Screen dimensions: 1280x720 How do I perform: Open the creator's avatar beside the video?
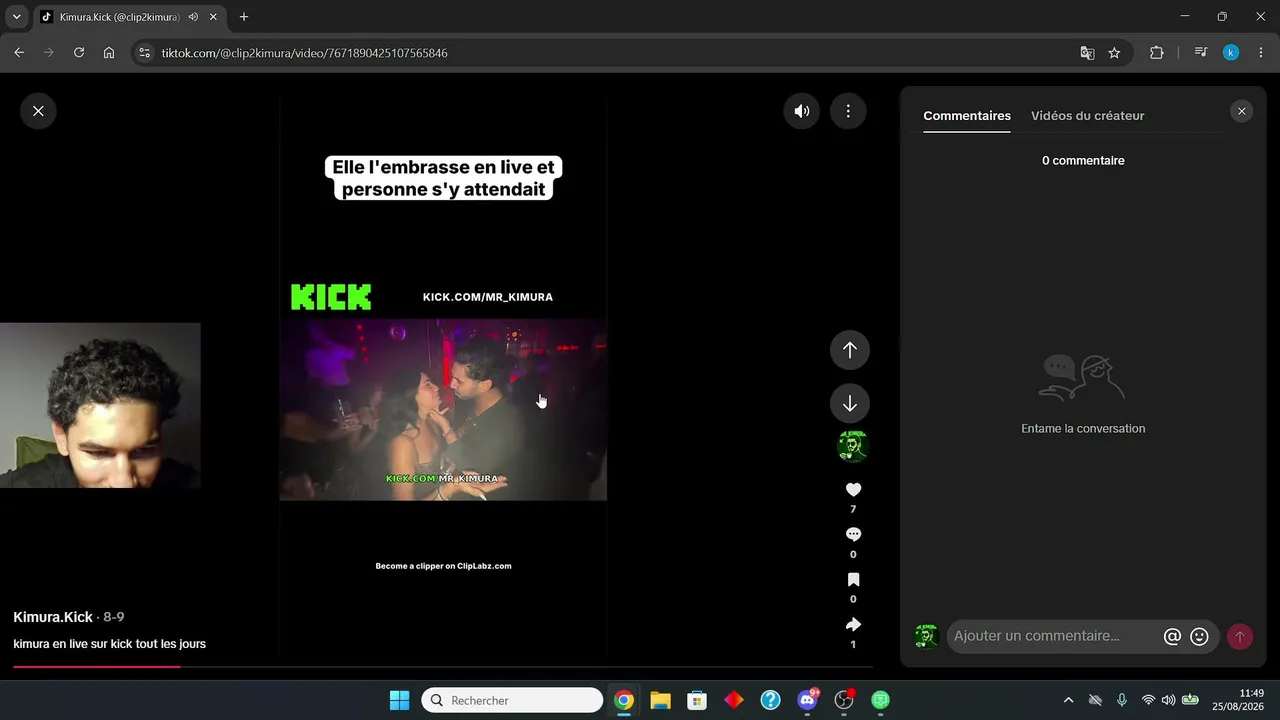(853, 446)
